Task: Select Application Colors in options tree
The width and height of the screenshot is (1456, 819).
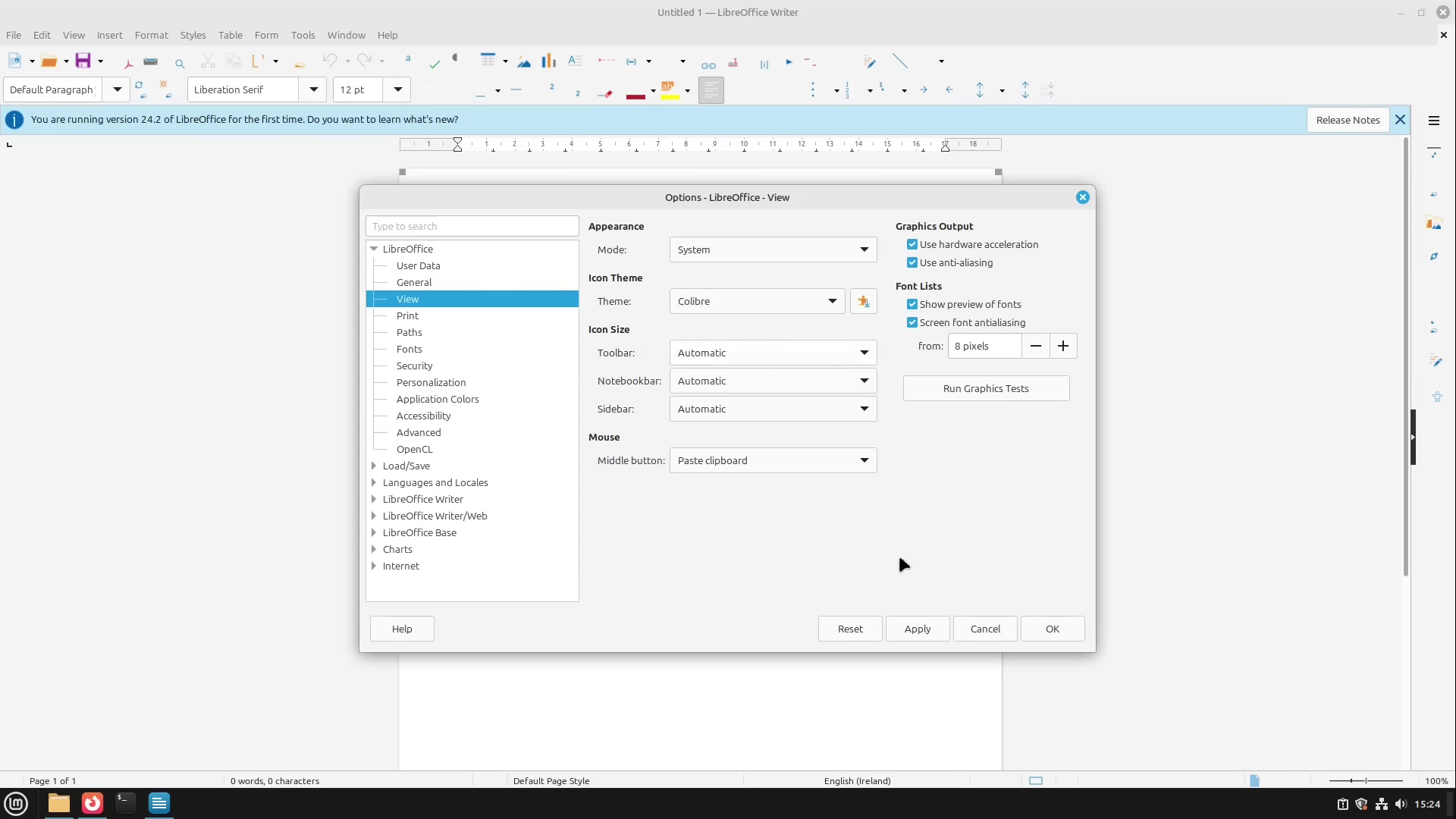Action: (438, 400)
